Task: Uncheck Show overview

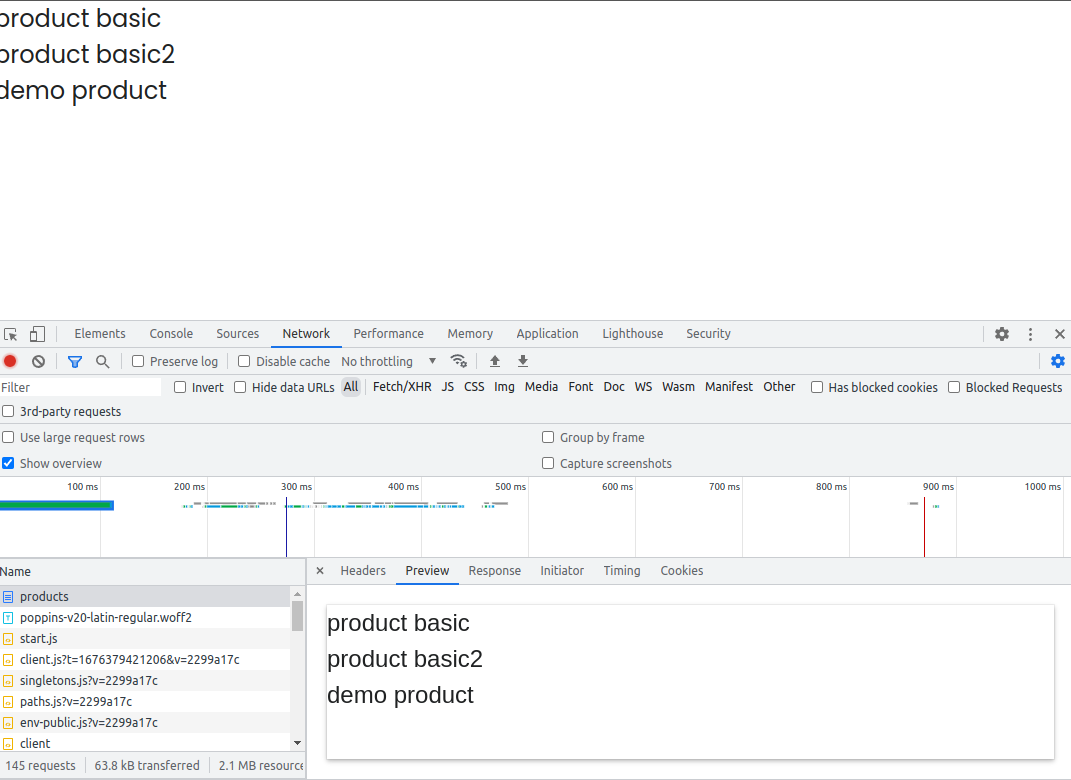Action: coord(8,463)
